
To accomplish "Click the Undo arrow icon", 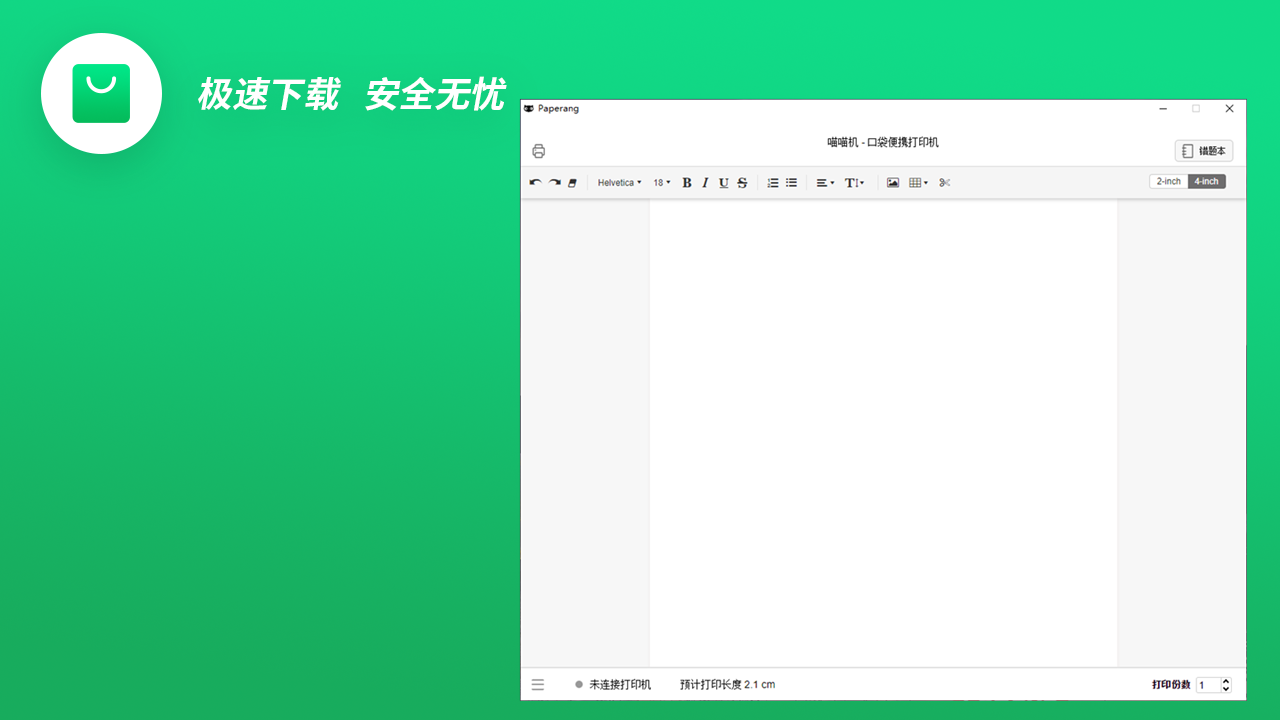I will pyautogui.click(x=535, y=182).
